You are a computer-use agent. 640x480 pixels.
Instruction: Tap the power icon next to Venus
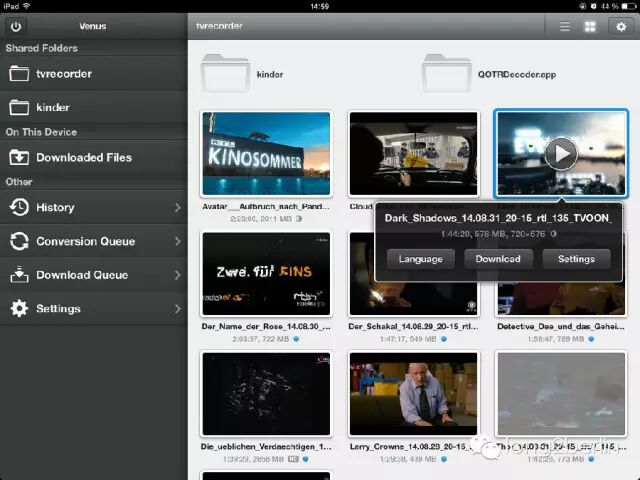16,27
